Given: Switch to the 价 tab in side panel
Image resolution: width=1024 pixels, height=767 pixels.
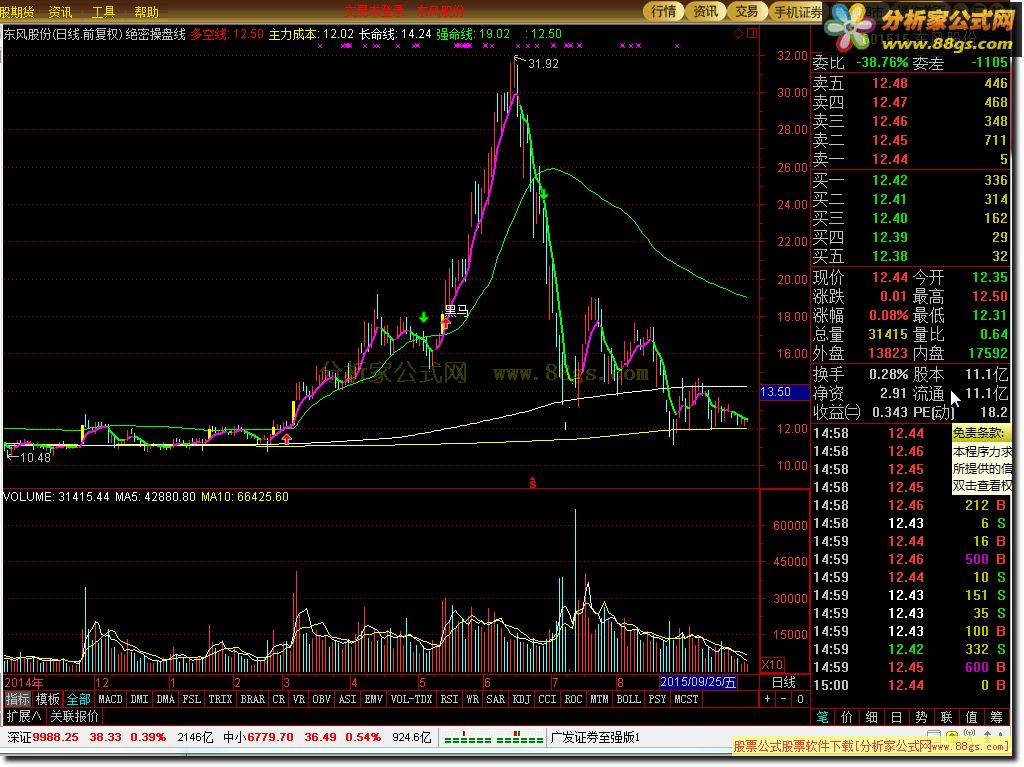Looking at the screenshot, I should pyautogui.click(x=847, y=717).
